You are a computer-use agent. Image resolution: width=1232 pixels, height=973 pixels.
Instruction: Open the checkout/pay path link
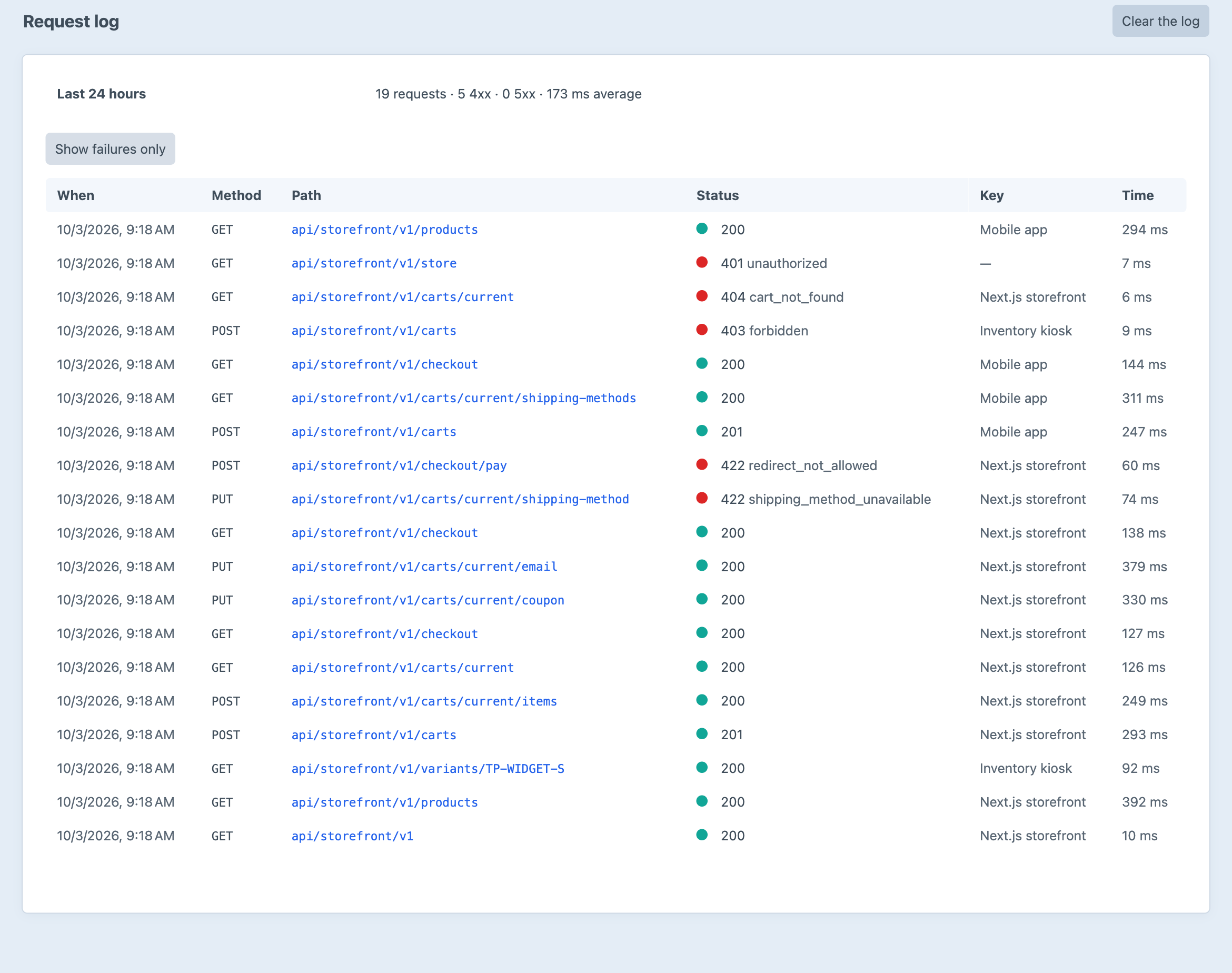pos(399,465)
